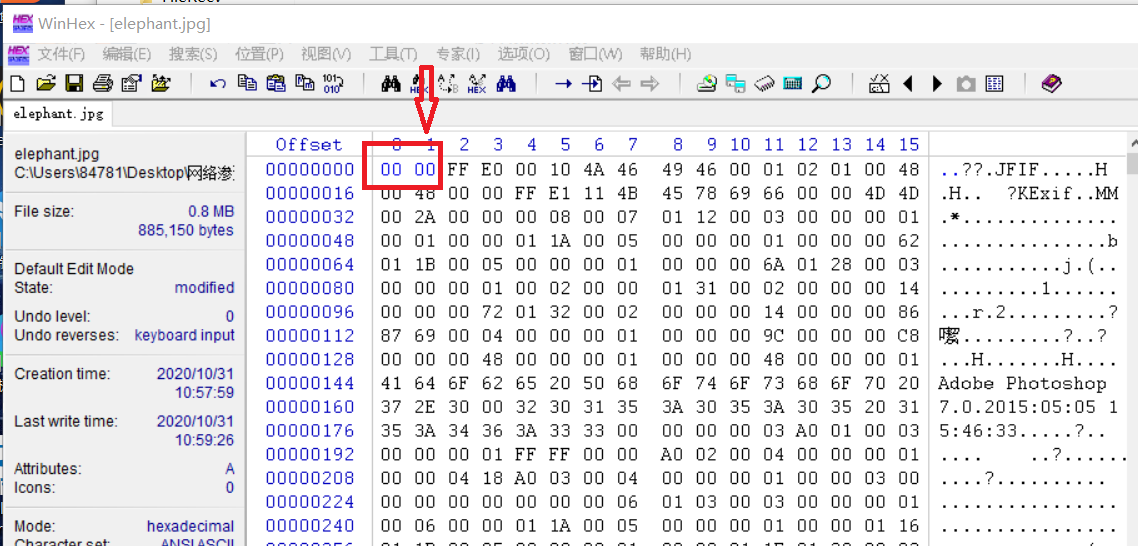Click the Replace Hex Values icon
Screen dimensions: 1138x546
(477, 83)
